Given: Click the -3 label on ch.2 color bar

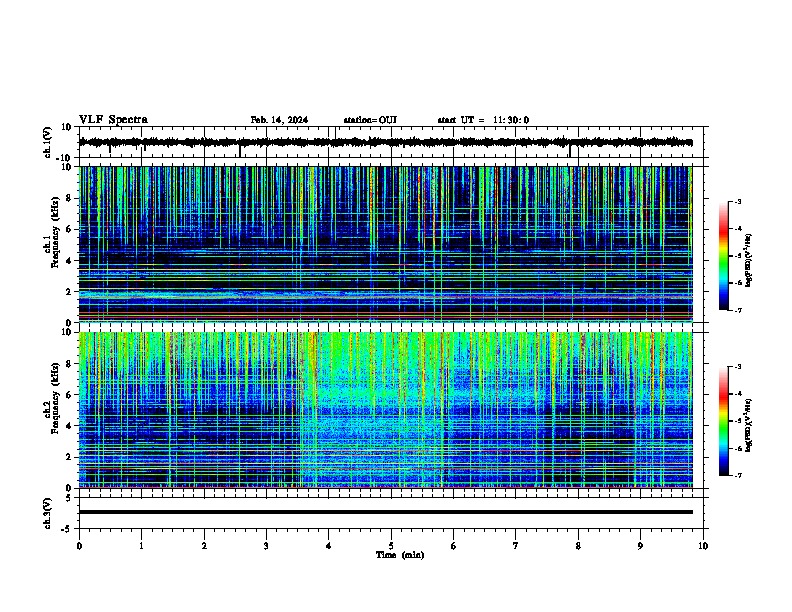Looking at the screenshot, I should [x=737, y=367].
